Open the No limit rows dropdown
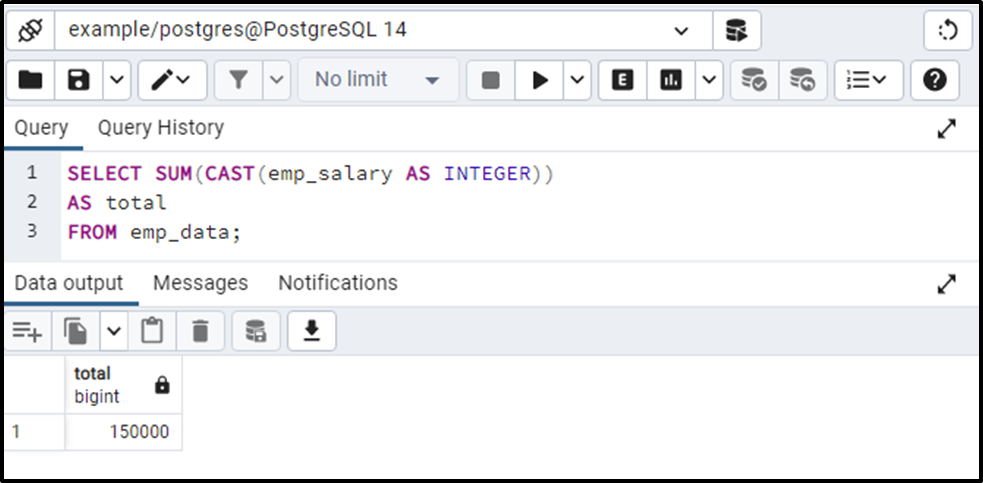The image size is (983, 483). [378, 80]
